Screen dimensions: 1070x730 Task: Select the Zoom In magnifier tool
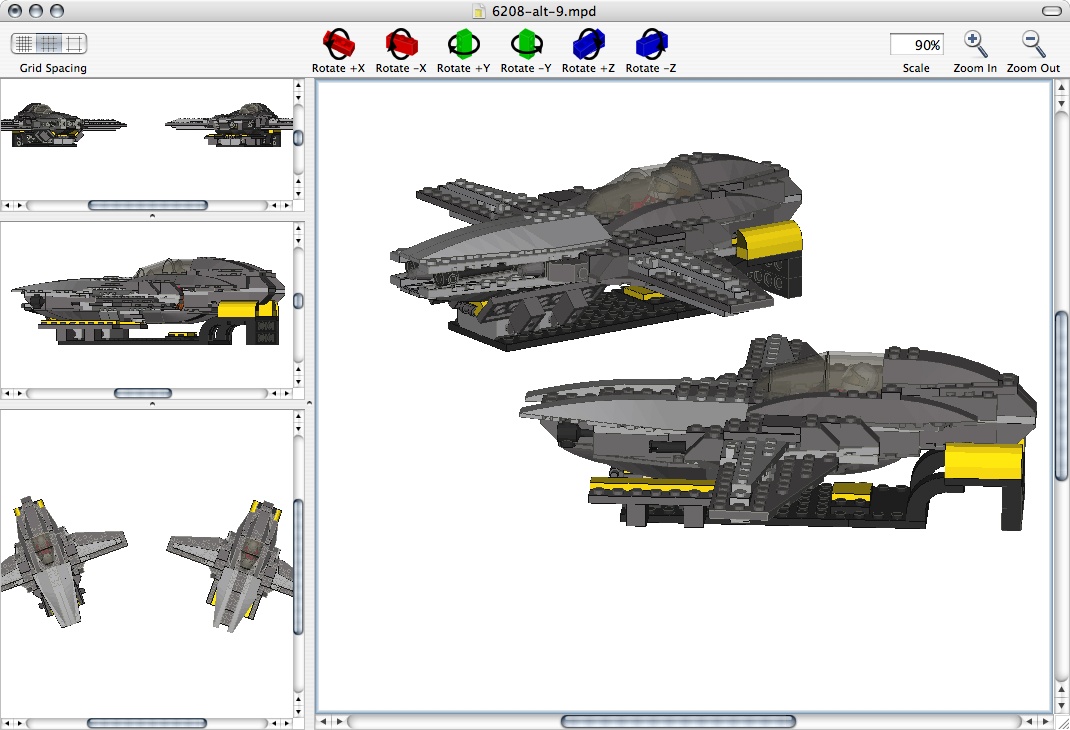(974, 43)
